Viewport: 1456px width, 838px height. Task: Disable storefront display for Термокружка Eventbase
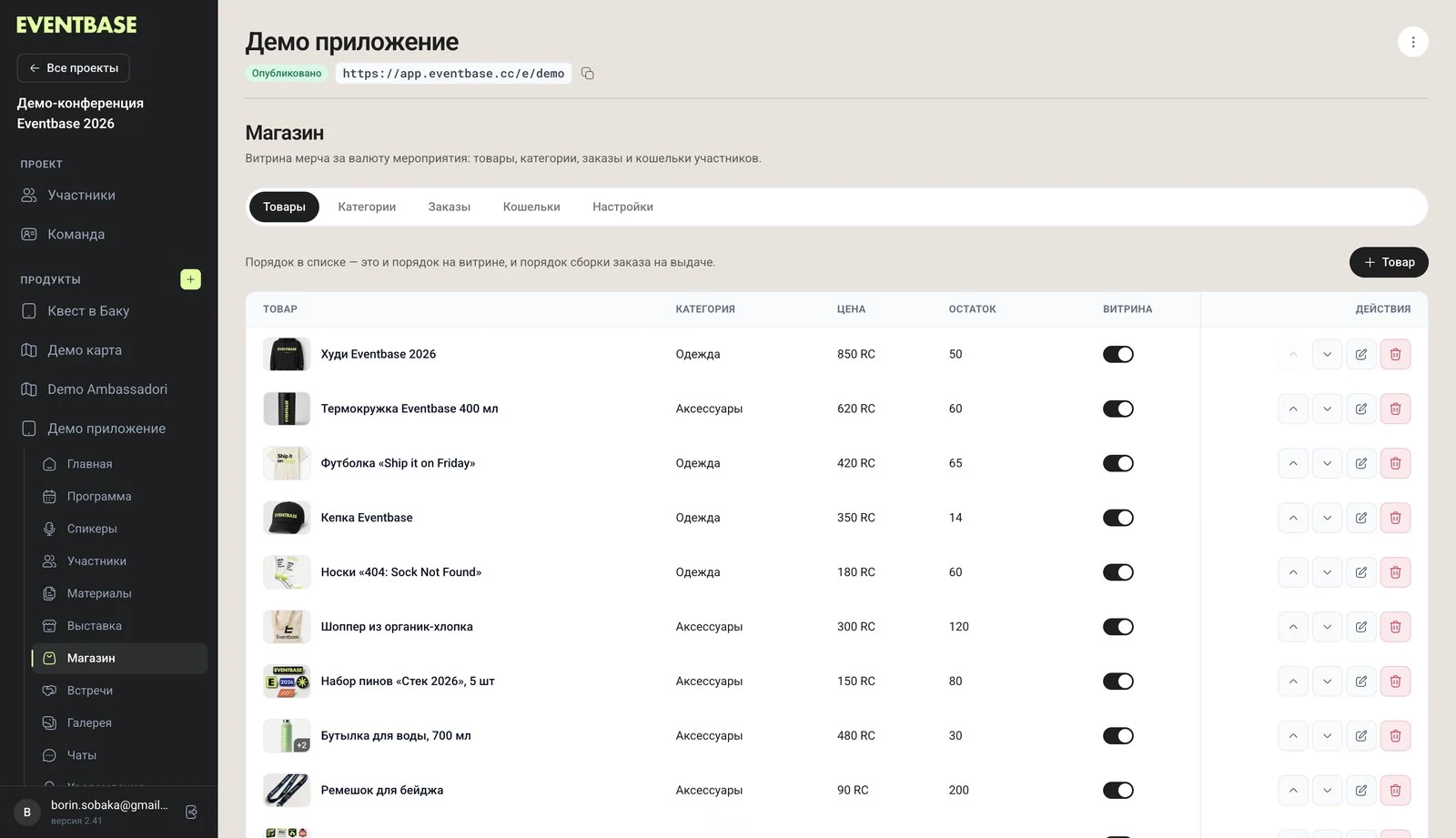click(x=1118, y=409)
